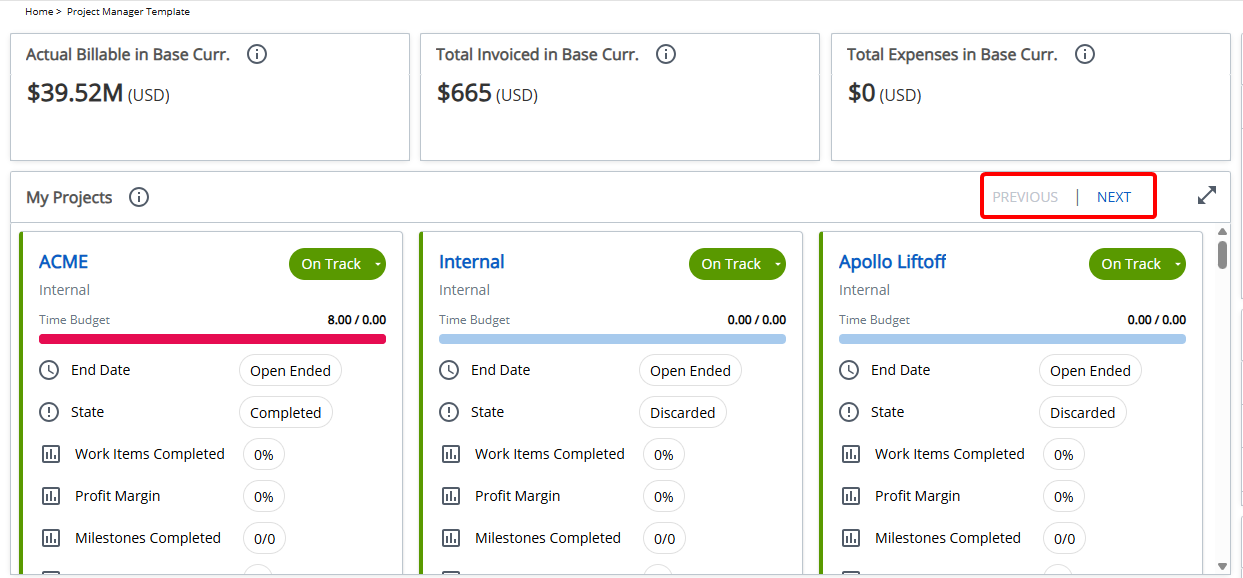Click info icon next to Total Invoiced
This screenshot has width=1243, height=578.
pyautogui.click(x=666, y=54)
